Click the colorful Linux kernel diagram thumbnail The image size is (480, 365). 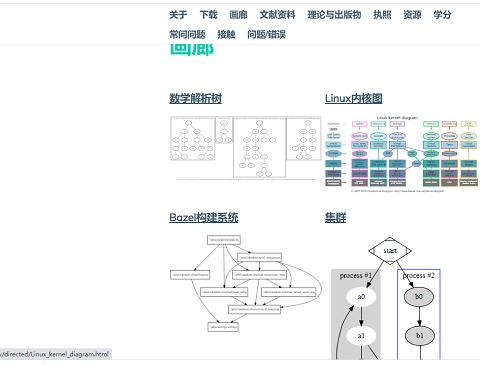pyautogui.click(x=402, y=154)
